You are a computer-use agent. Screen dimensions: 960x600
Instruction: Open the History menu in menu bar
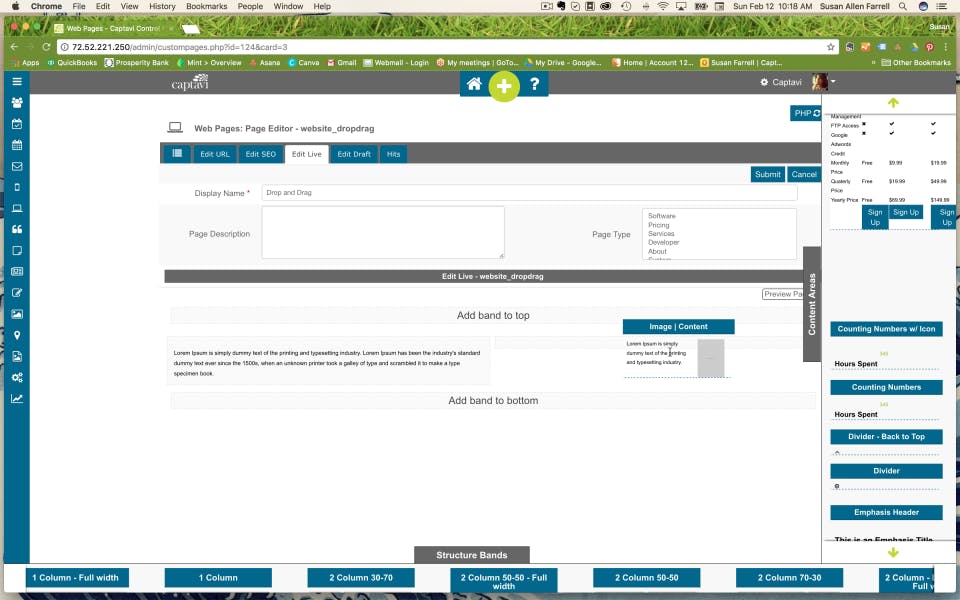[162, 6]
